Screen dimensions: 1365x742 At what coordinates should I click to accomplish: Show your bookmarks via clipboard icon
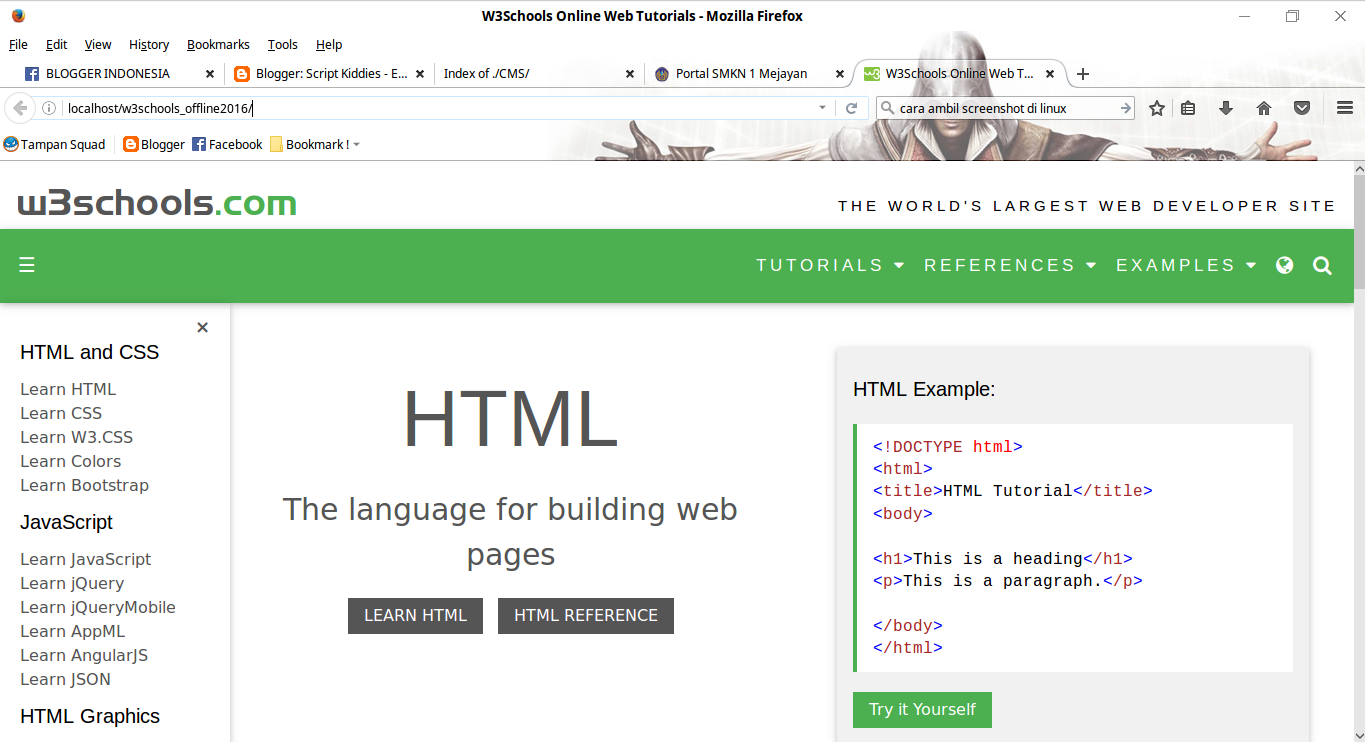[x=1188, y=107]
